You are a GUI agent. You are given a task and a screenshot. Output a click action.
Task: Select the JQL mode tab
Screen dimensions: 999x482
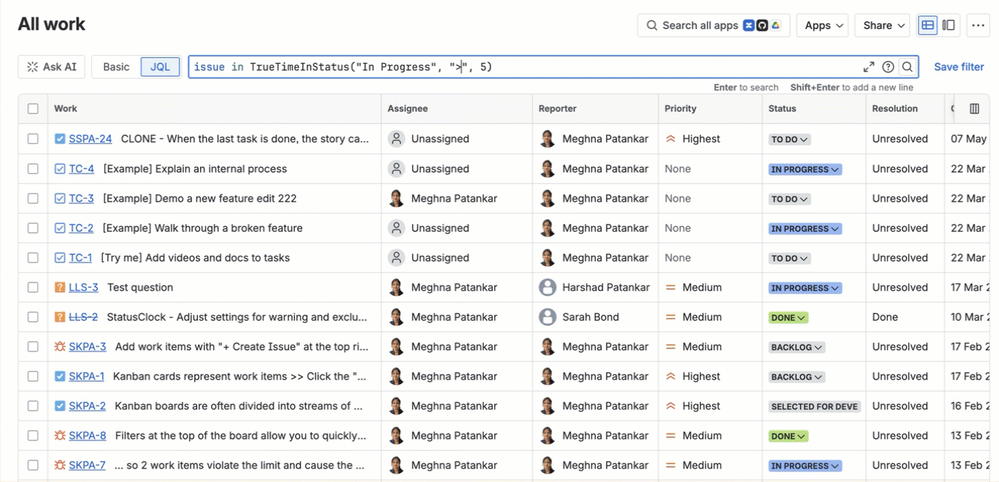tap(160, 67)
